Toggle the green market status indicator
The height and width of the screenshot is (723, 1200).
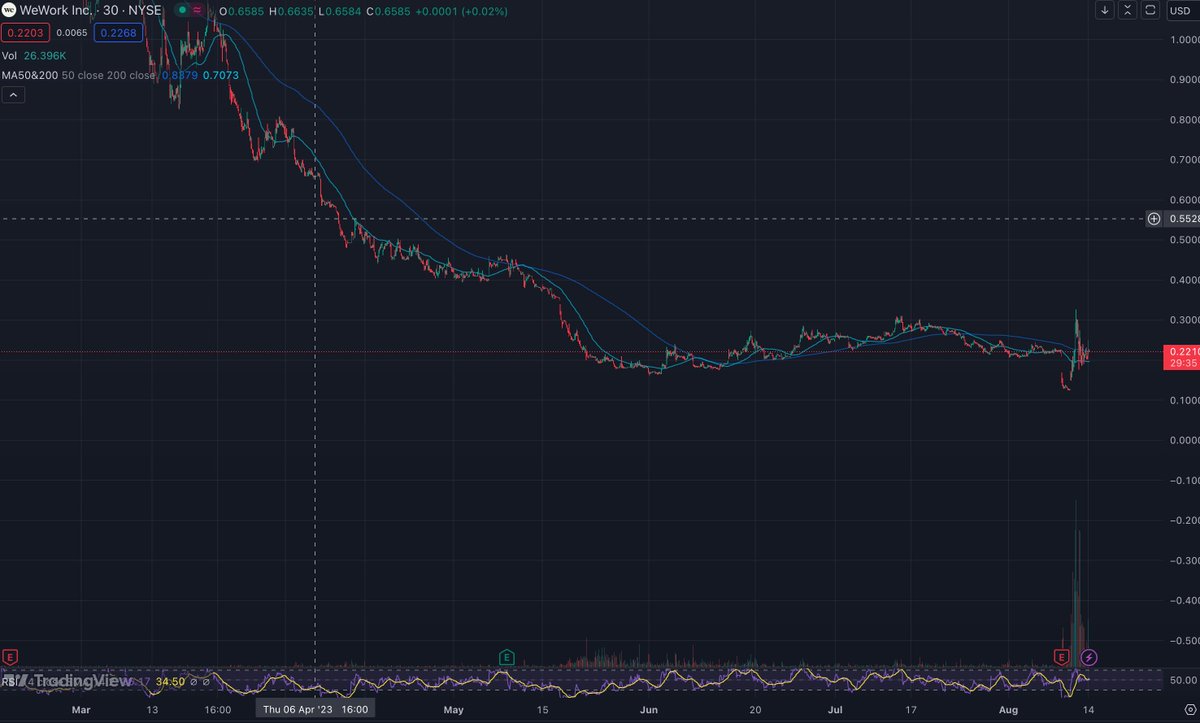(x=182, y=10)
